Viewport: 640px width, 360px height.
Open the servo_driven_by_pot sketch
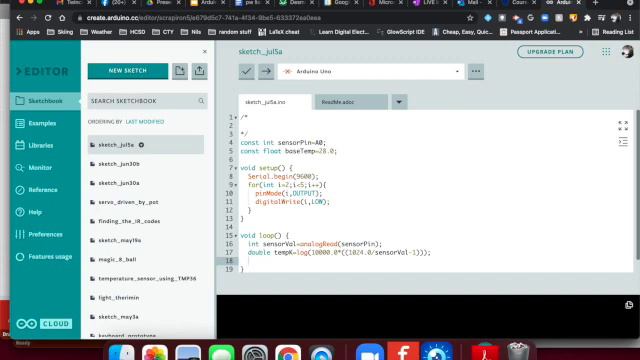tap(146, 202)
